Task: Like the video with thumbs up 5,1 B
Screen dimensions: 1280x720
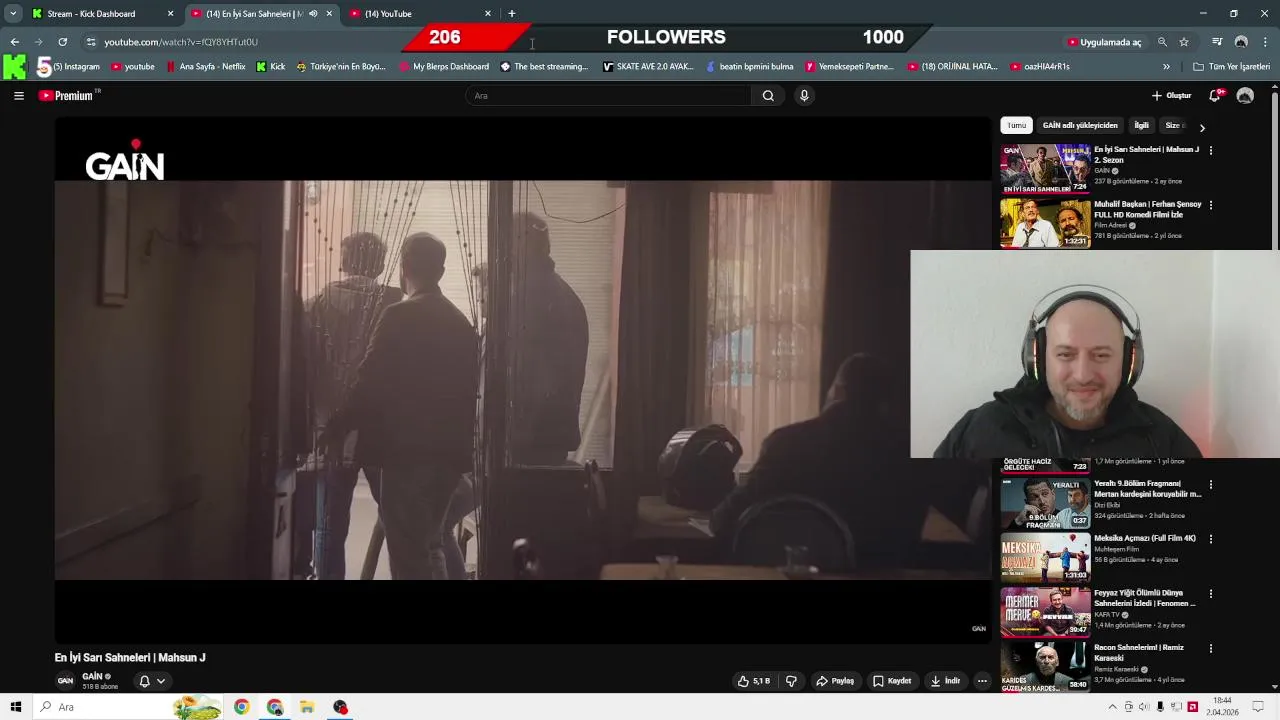Action: 754,681
